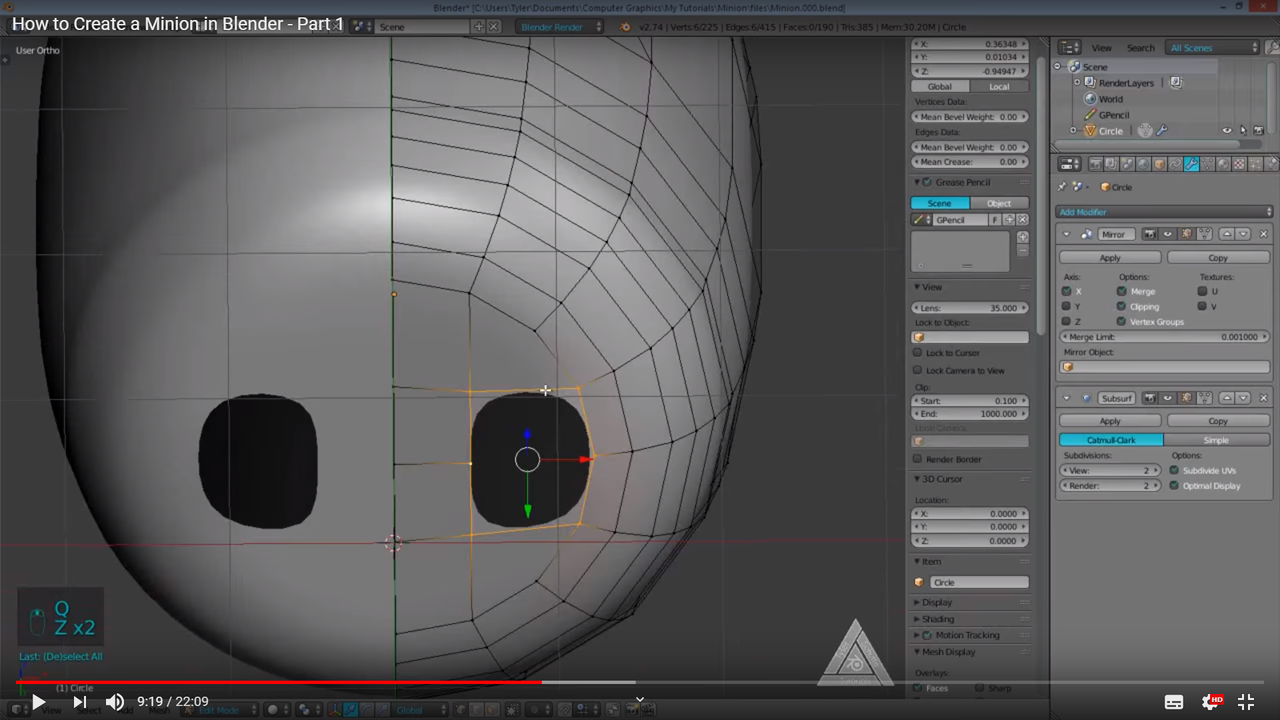Toggle Mirror modifier edit mode display icon
The image size is (1280, 720).
point(1187,234)
